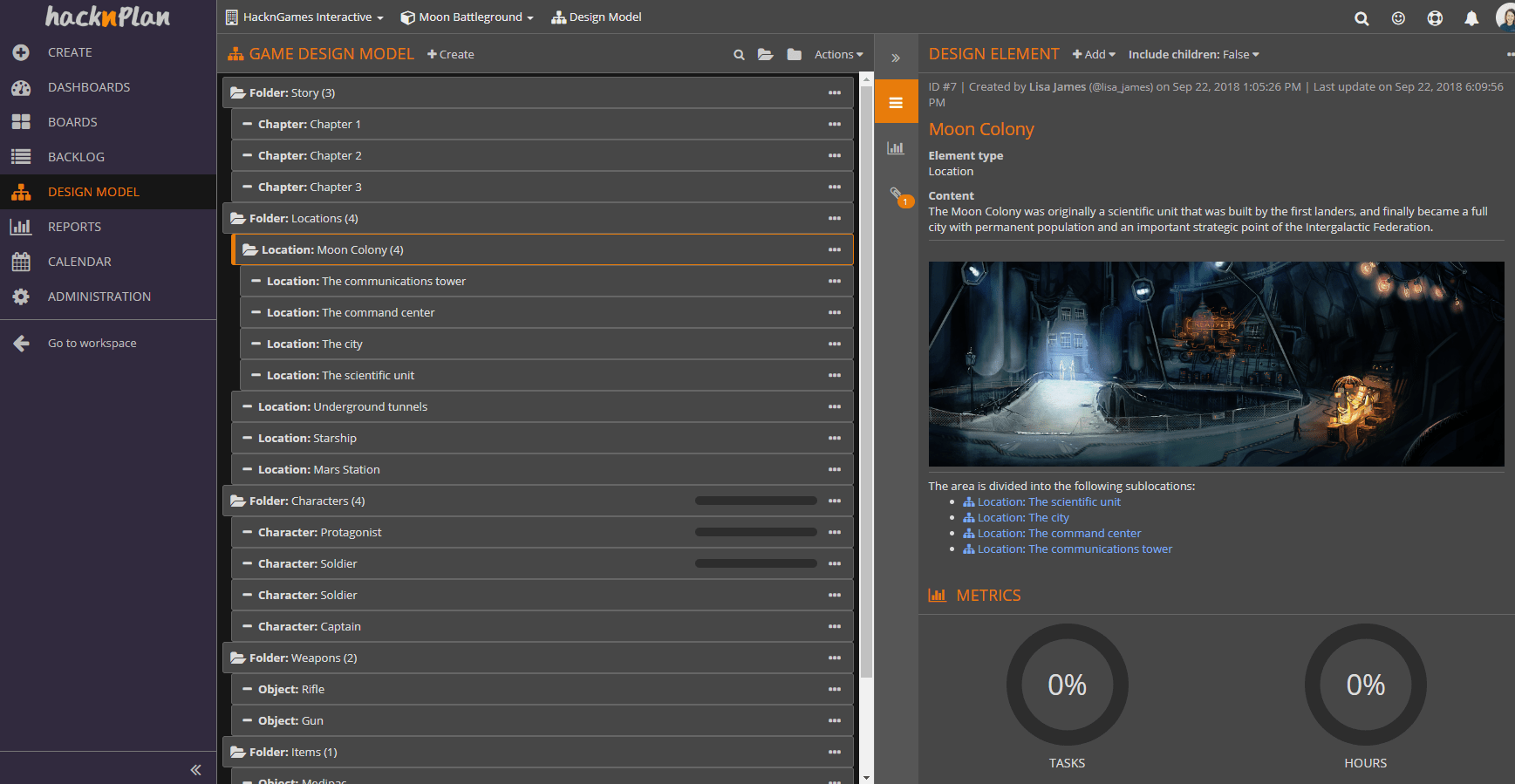Open the feedback smiley icon
Viewport: 1515px width, 784px height.
1398,18
